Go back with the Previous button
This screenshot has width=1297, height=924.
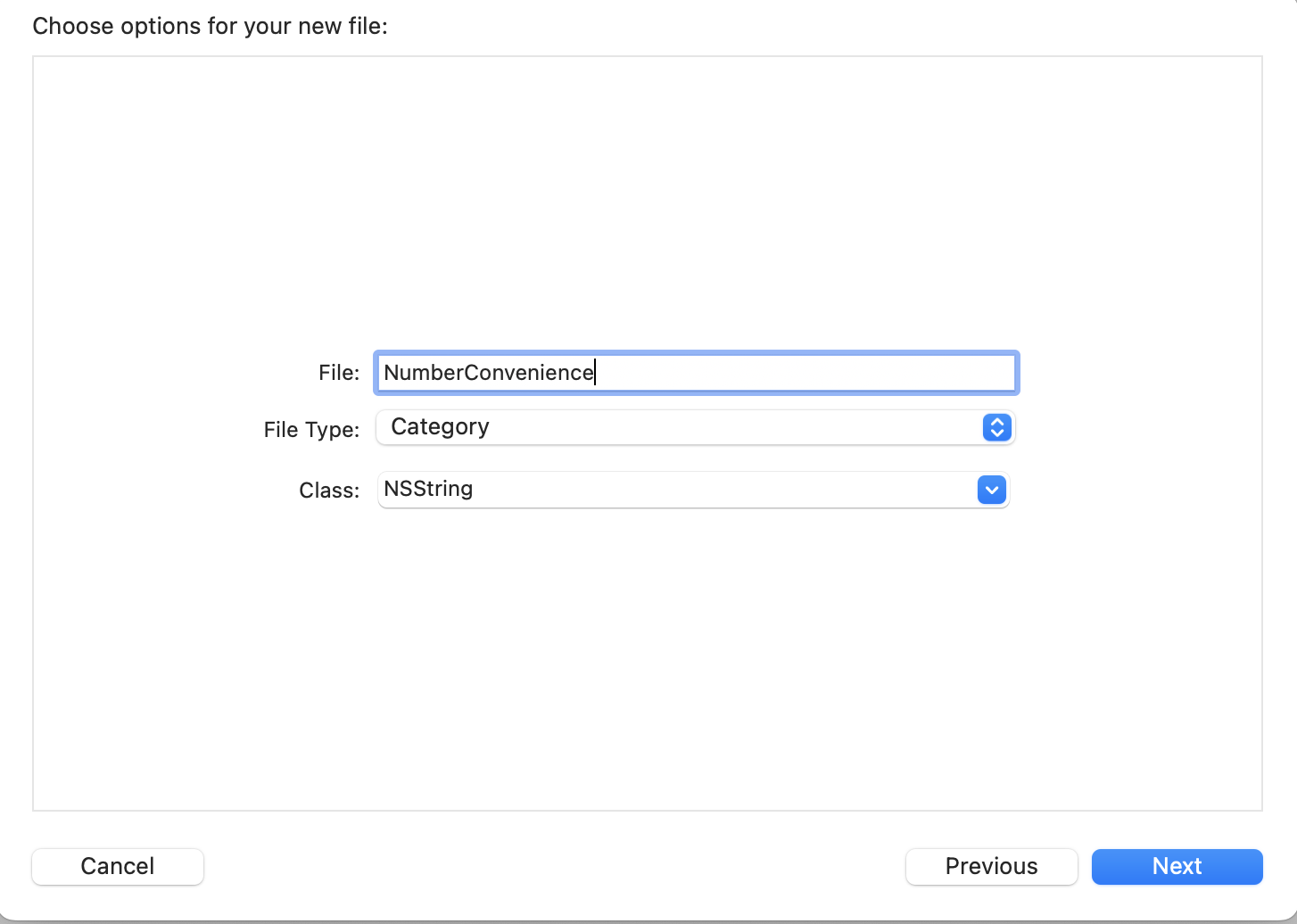coord(991,866)
